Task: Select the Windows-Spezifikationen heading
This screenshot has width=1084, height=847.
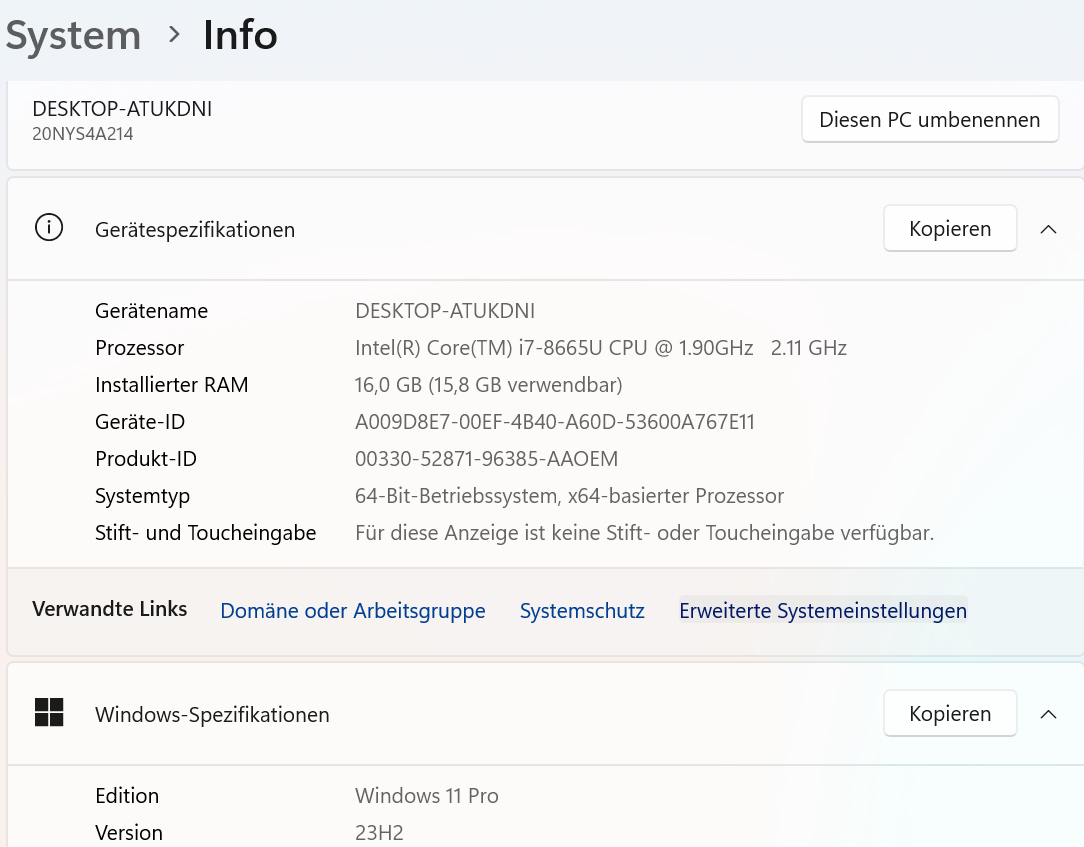Action: (x=212, y=714)
